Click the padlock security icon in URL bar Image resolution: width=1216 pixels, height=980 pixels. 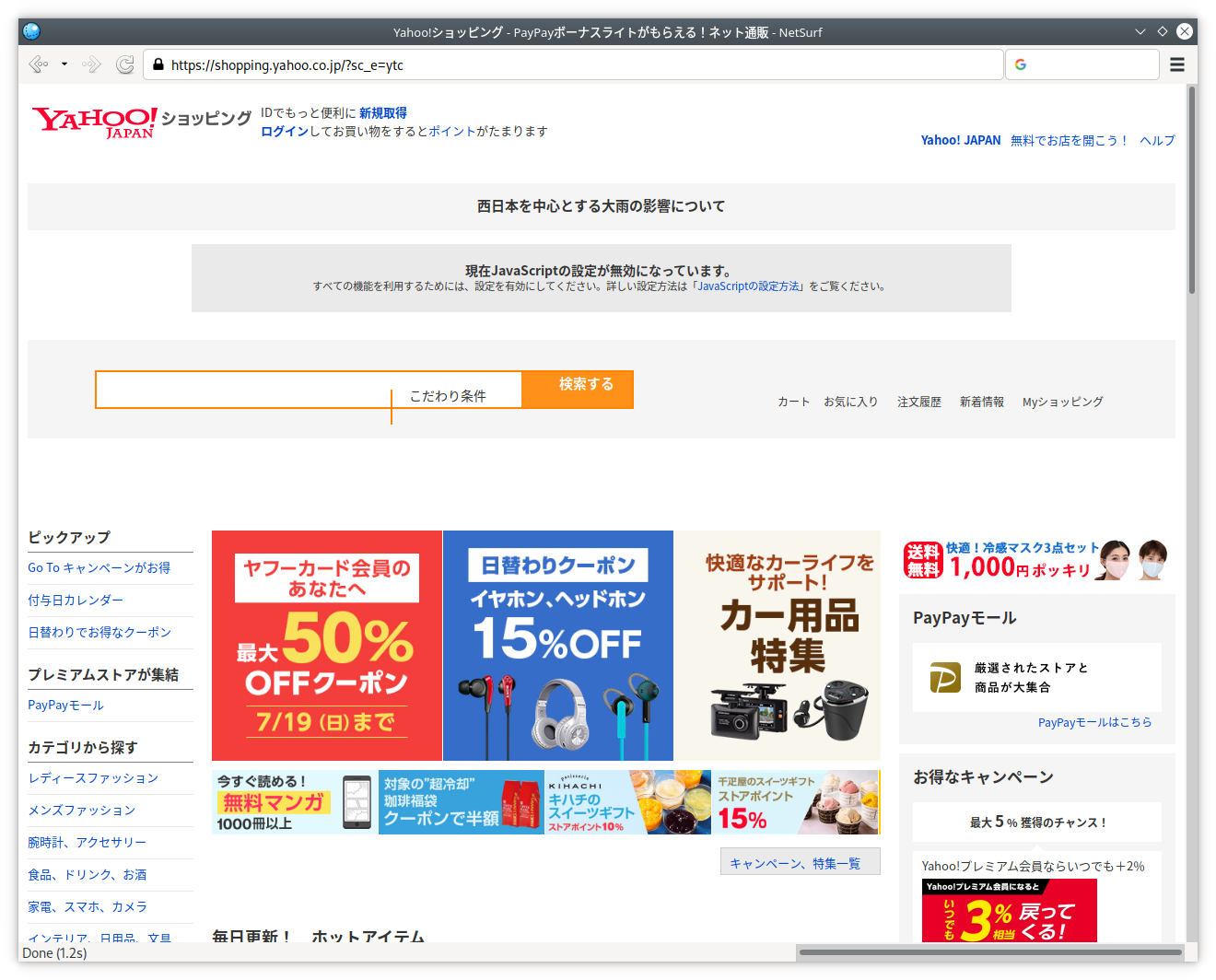click(158, 64)
